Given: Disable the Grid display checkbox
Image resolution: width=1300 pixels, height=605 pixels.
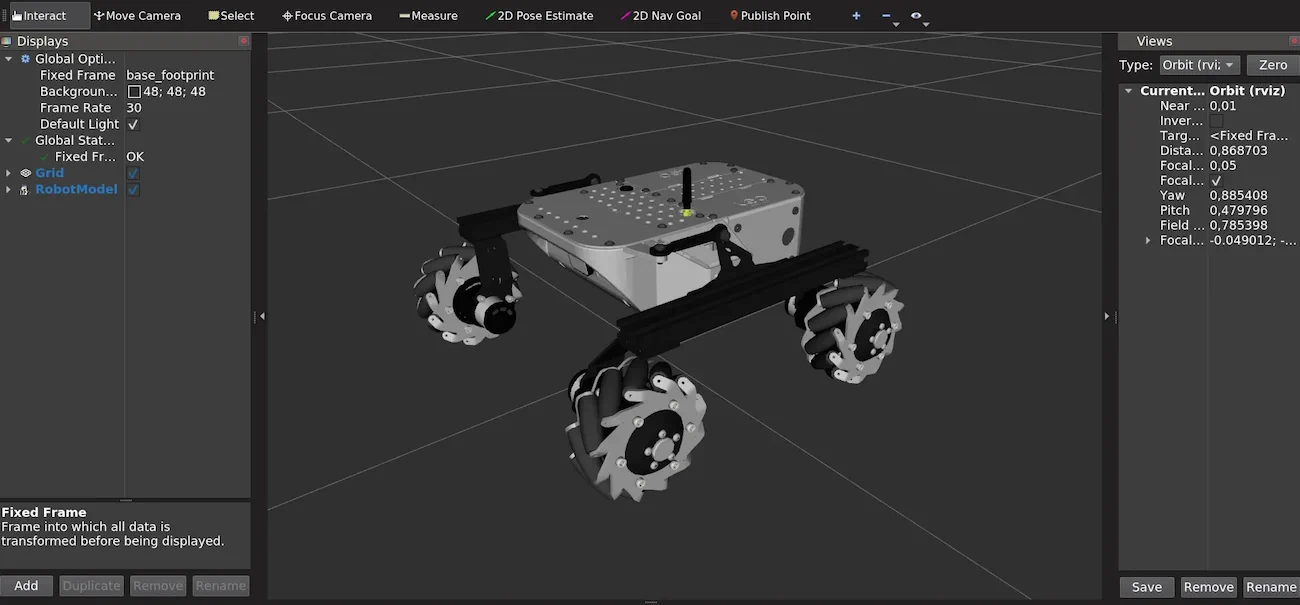Looking at the screenshot, I should coord(133,173).
